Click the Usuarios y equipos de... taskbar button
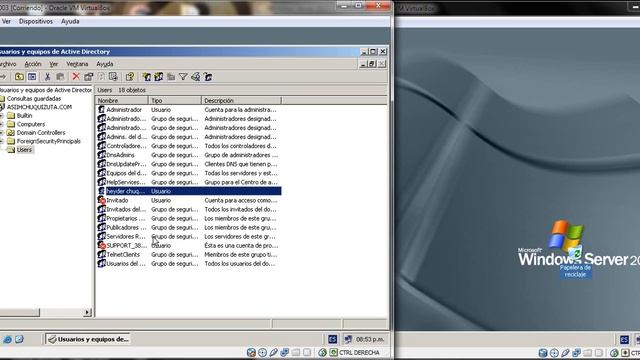The height and width of the screenshot is (360, 640). [x=88, y=339]
